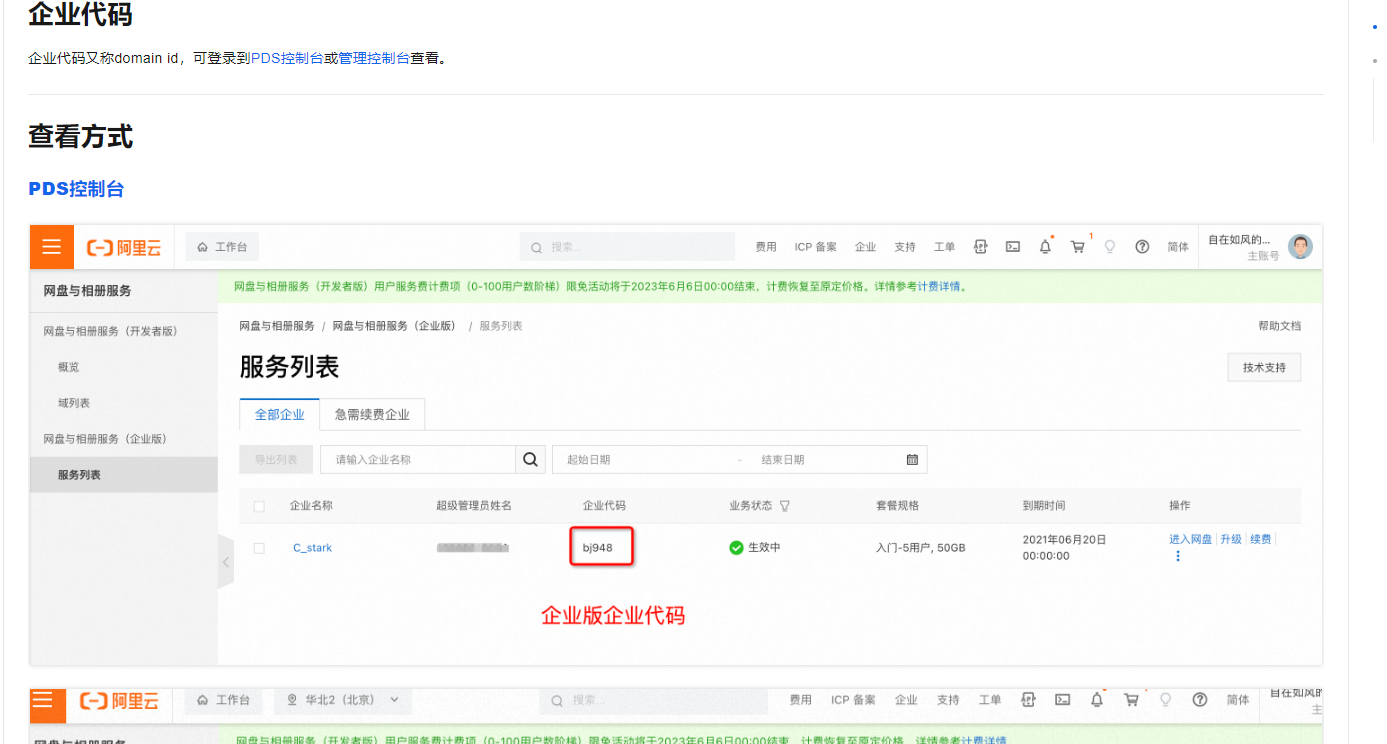Open the PDS控制台 link in the intro sentence

(x=286, y=58)
